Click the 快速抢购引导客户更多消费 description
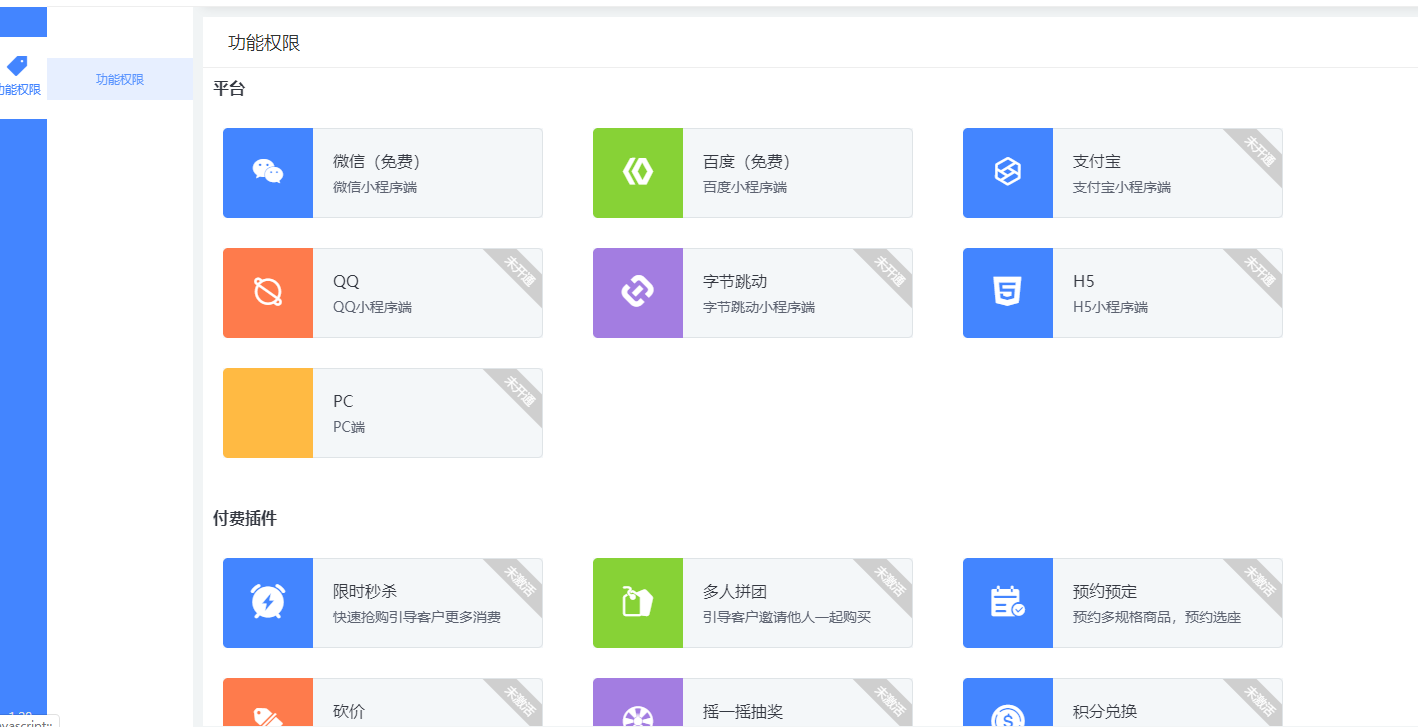The image size is (1418, 727). coord(417,617)
